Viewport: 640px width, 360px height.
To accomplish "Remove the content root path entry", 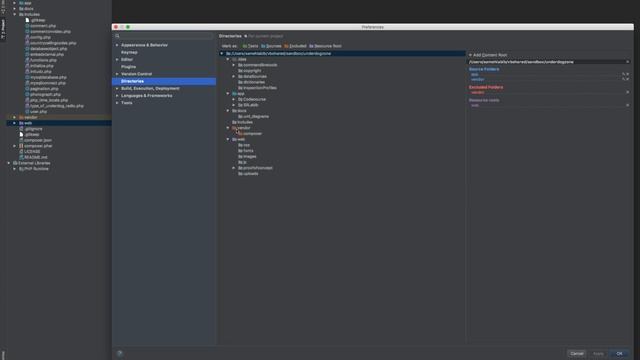I will 627,62.
